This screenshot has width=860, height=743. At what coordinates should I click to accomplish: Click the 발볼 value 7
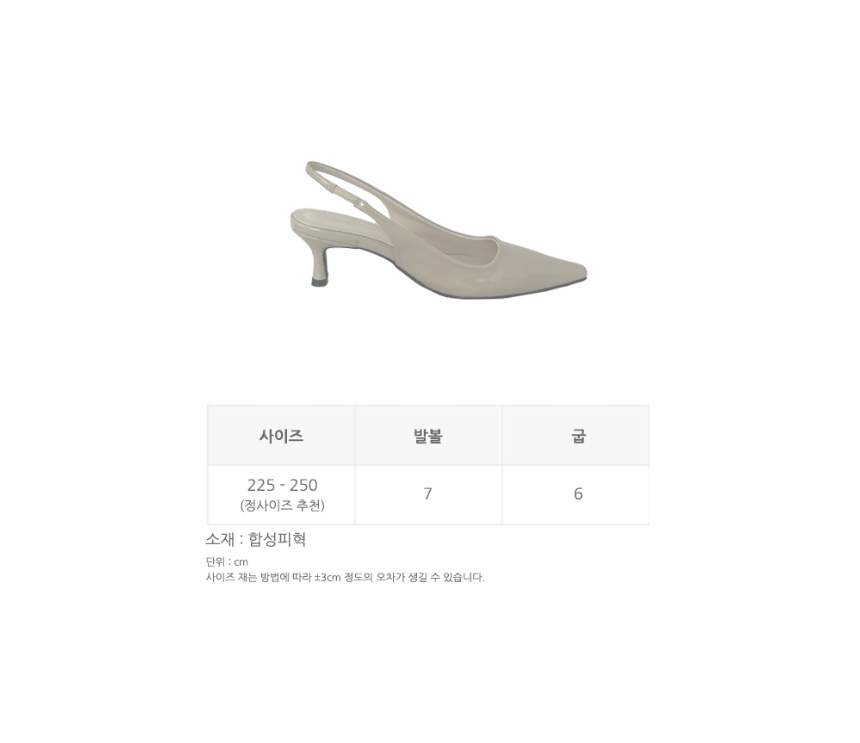428,494
